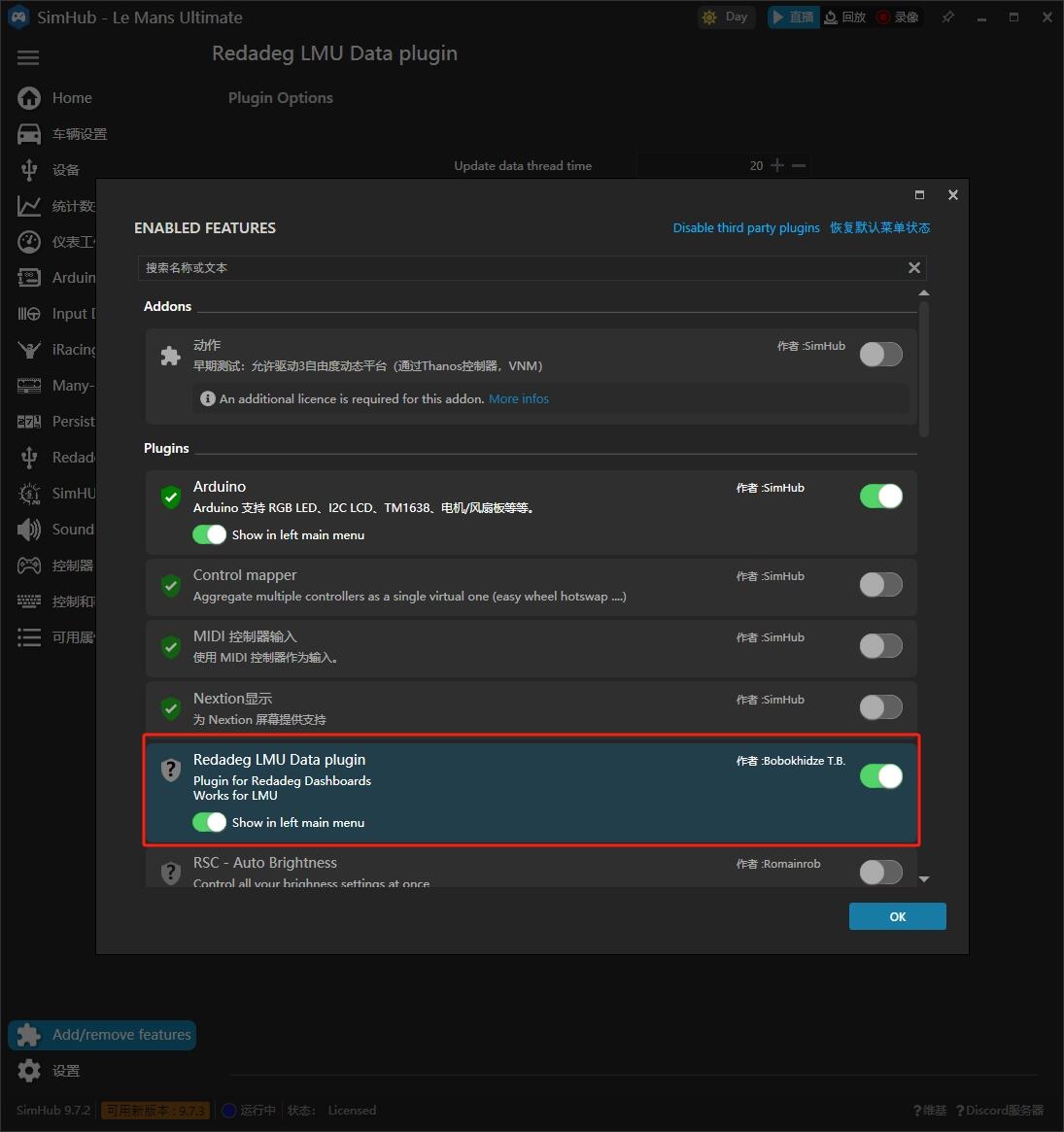This screenshot has width=1064, height=1132.
Task: Click the pin window icon
Action: (947, 17)
